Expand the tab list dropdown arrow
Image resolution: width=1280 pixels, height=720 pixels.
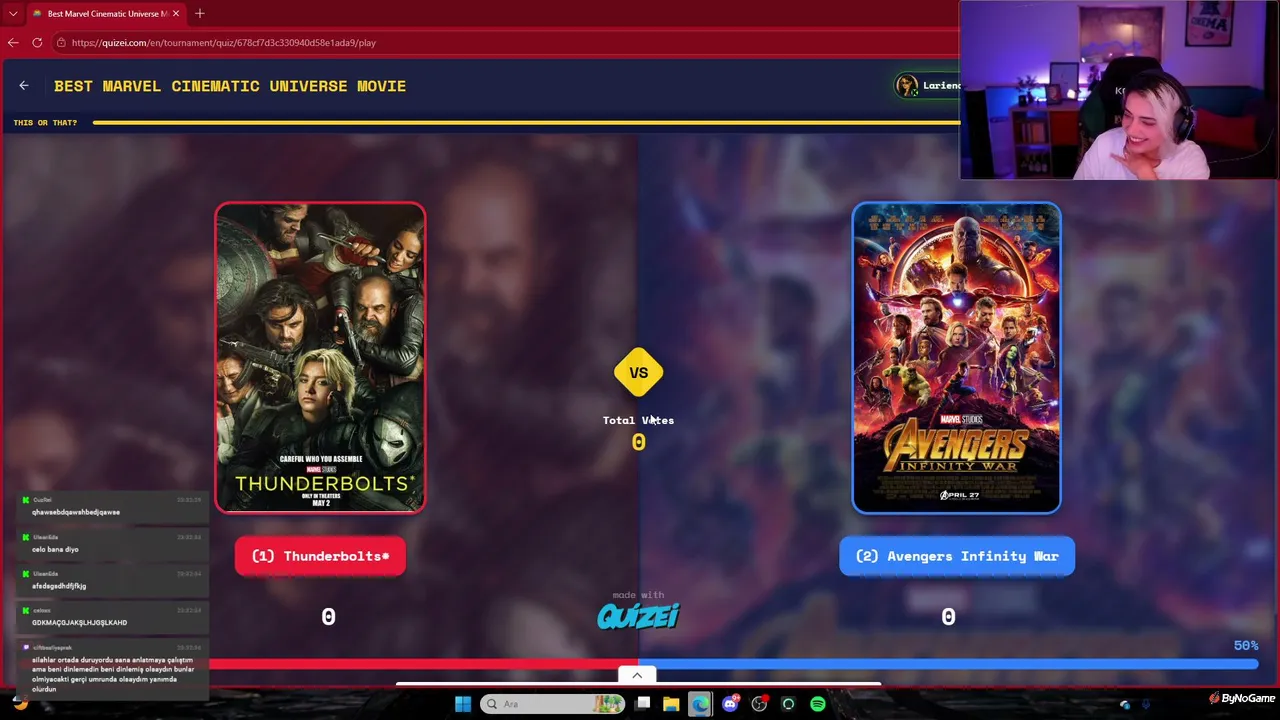pyautogui.click(x=13, y=13)
